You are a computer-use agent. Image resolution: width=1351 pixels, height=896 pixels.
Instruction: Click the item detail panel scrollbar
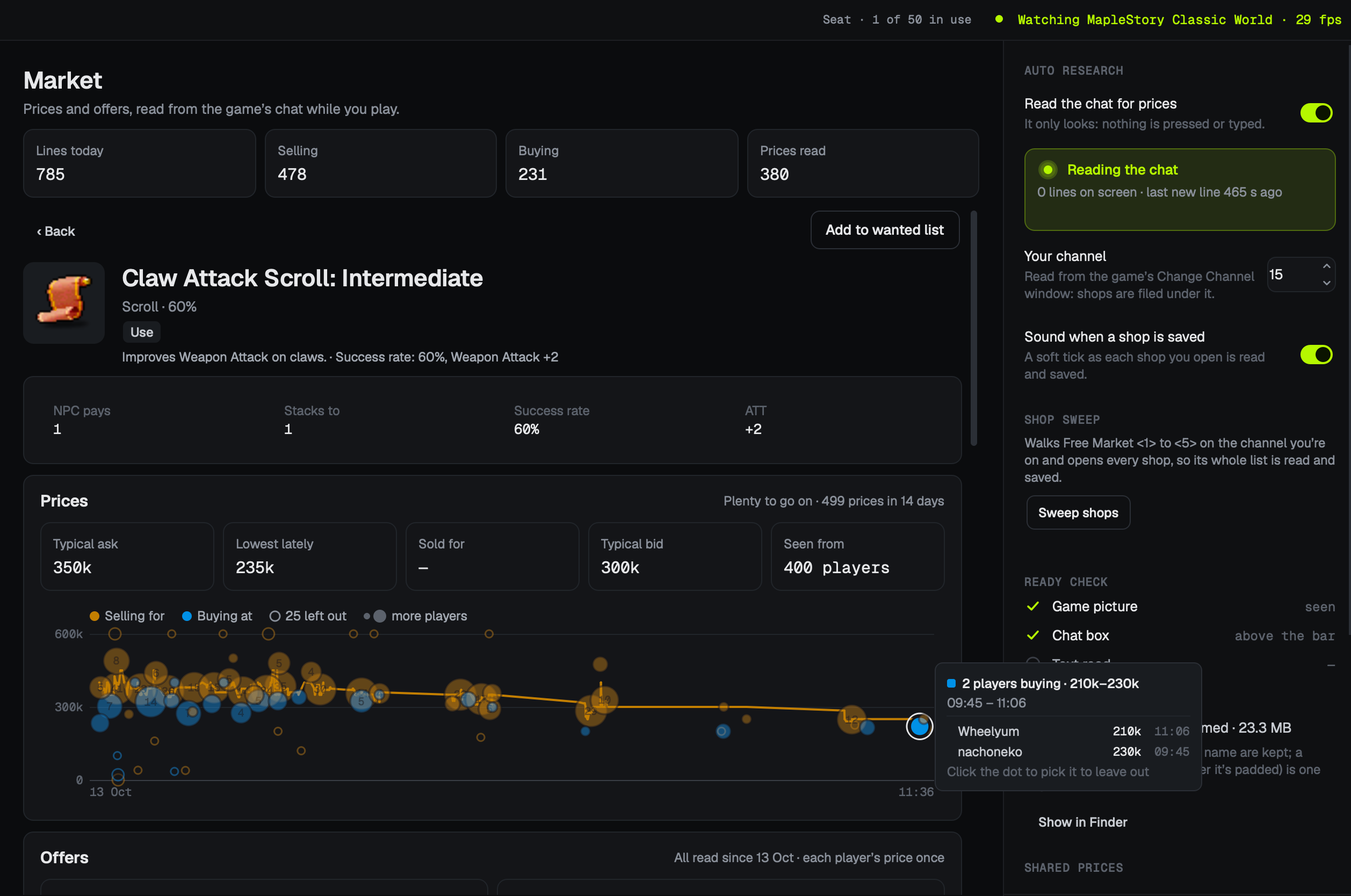click(974, 328)
